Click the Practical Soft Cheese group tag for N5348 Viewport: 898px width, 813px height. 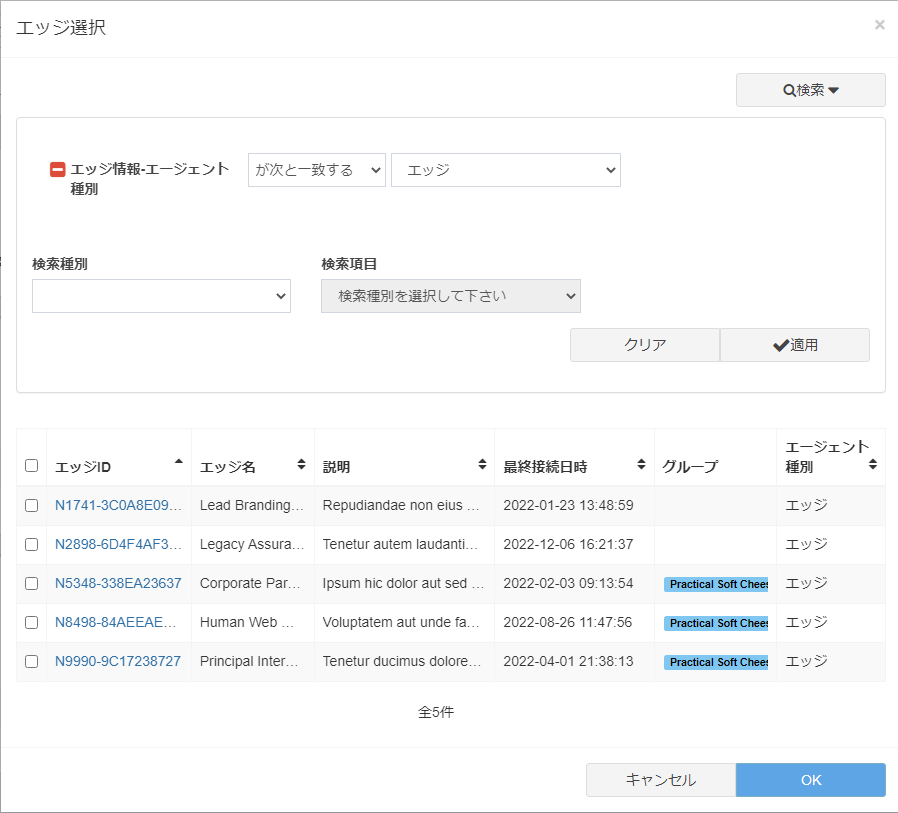tap(716, 584)
